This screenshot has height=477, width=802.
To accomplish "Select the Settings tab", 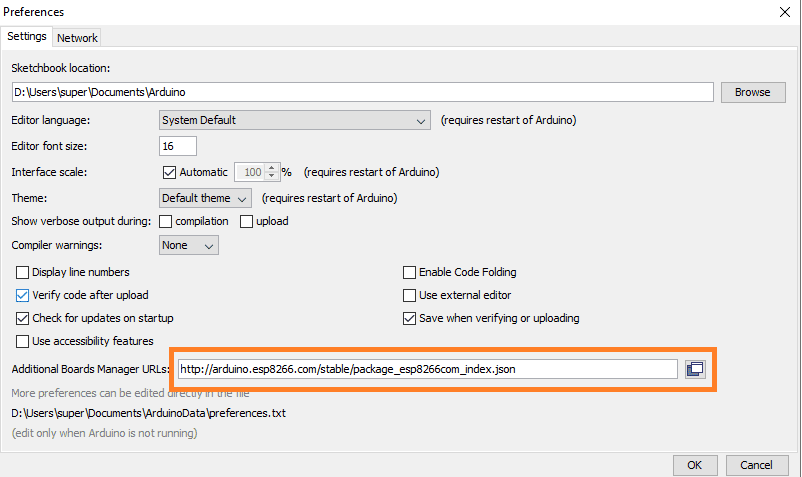I will pos(27,36).
